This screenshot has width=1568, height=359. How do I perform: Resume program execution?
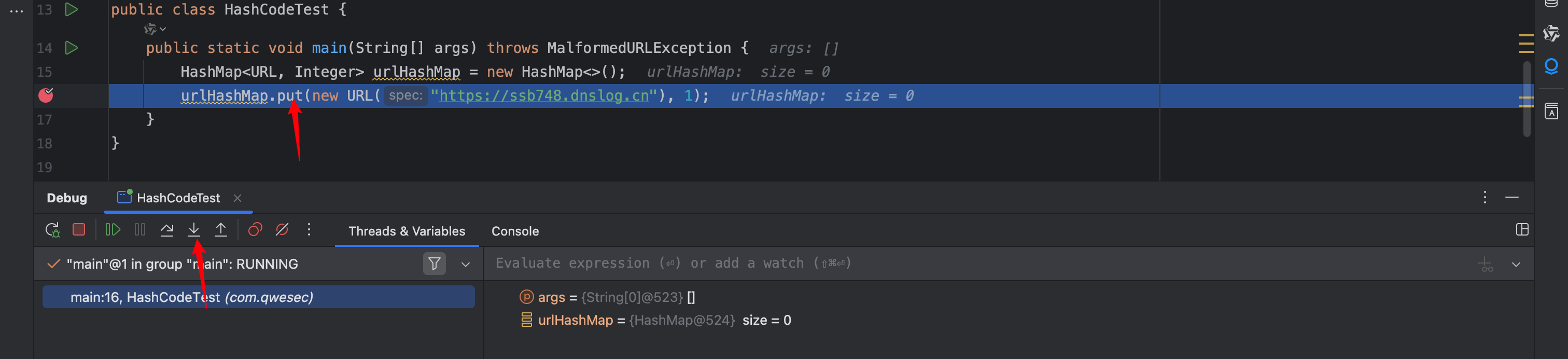[113, 230]
